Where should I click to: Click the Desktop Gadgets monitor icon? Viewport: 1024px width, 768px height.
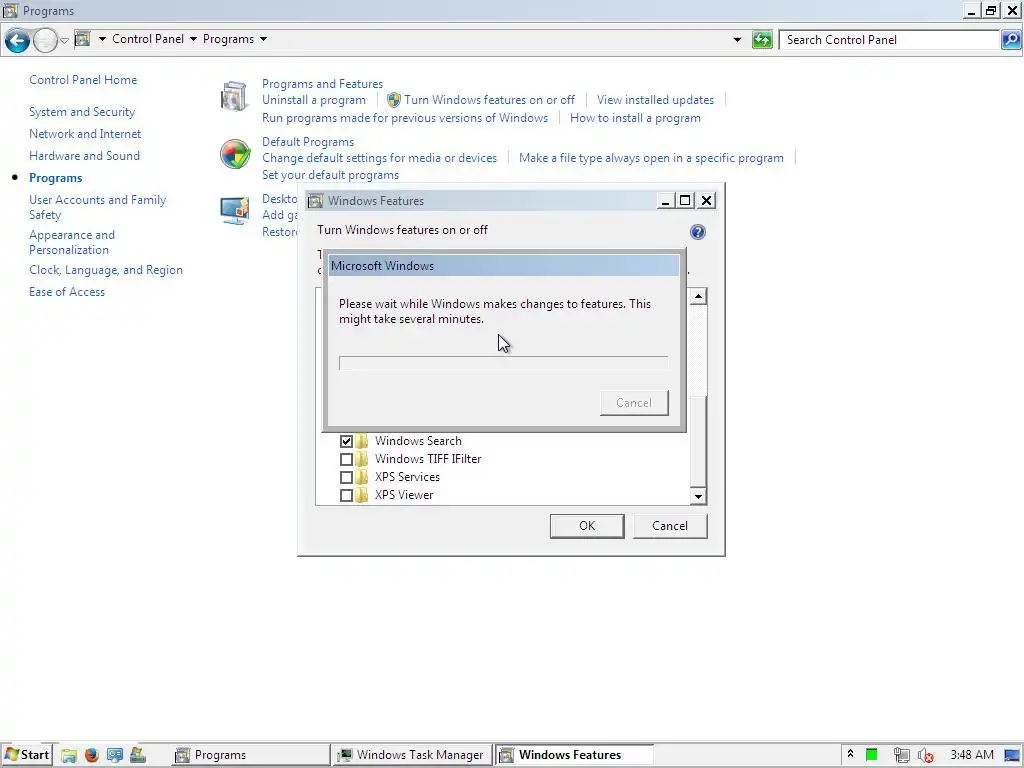tap(235, 211)
